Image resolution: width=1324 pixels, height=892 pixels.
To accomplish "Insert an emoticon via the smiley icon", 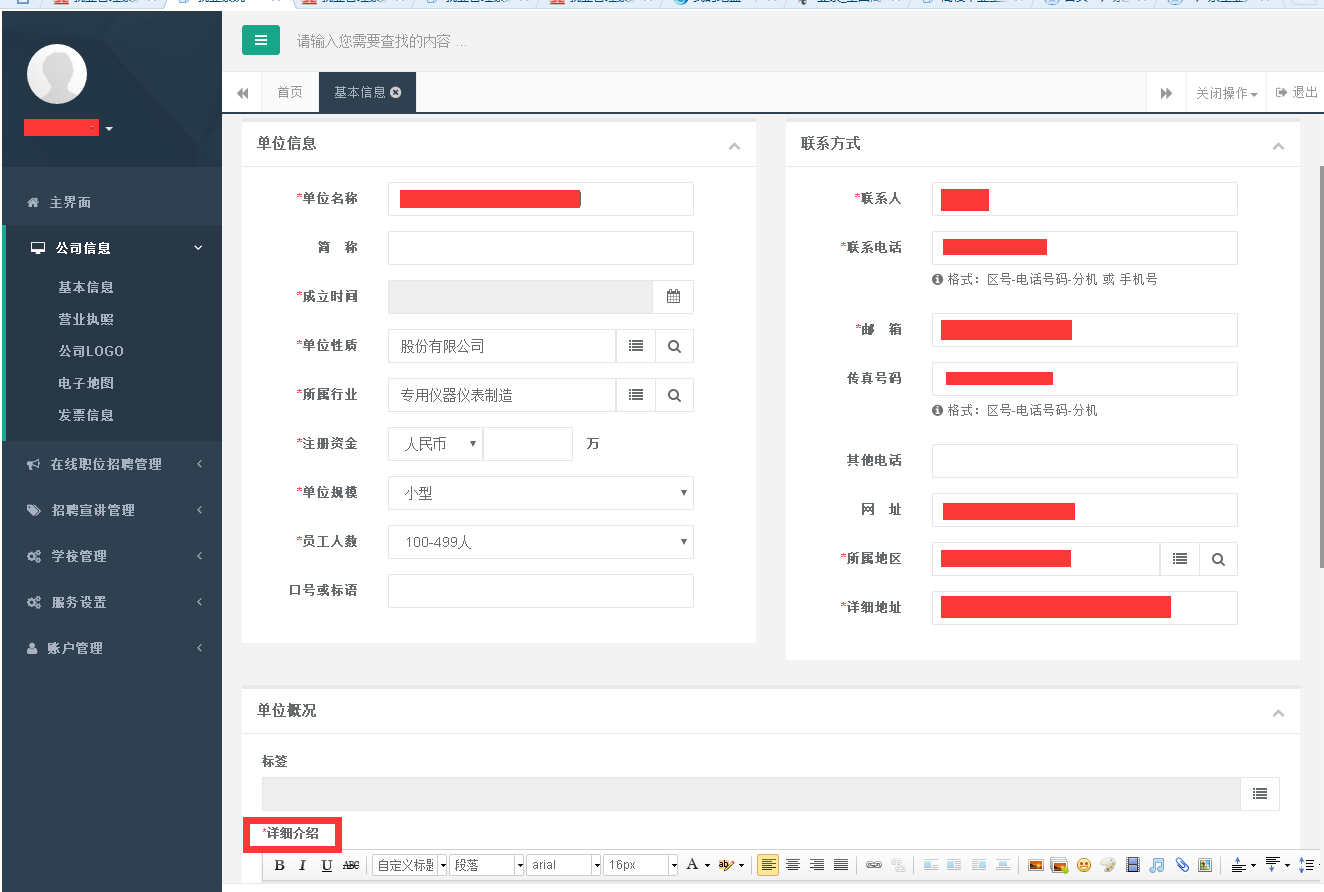I will tap(1084, 865).
